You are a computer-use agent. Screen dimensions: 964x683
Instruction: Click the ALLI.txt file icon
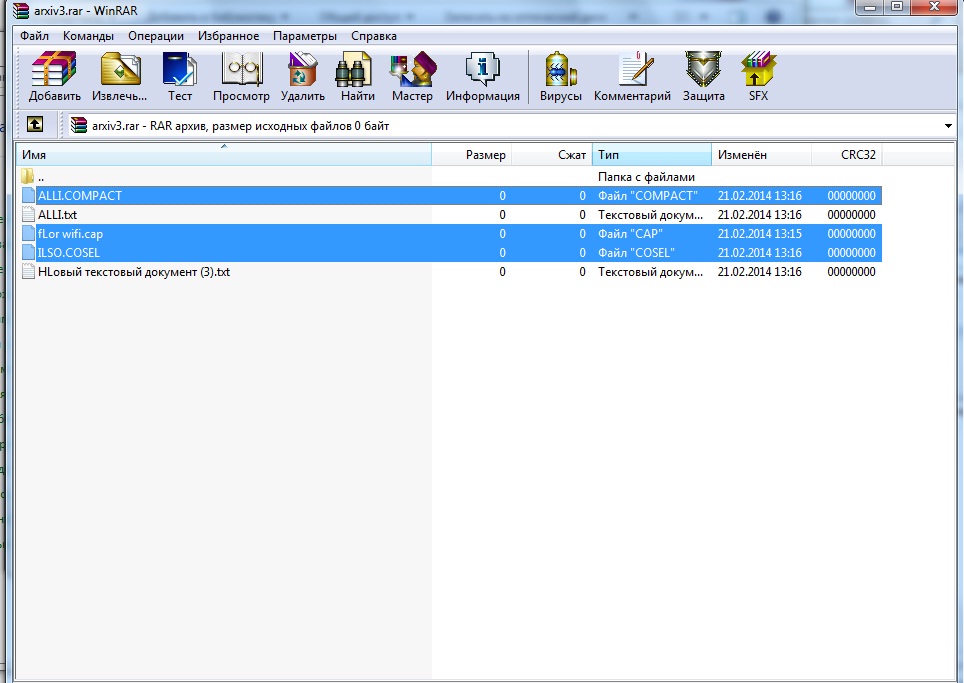28,215
